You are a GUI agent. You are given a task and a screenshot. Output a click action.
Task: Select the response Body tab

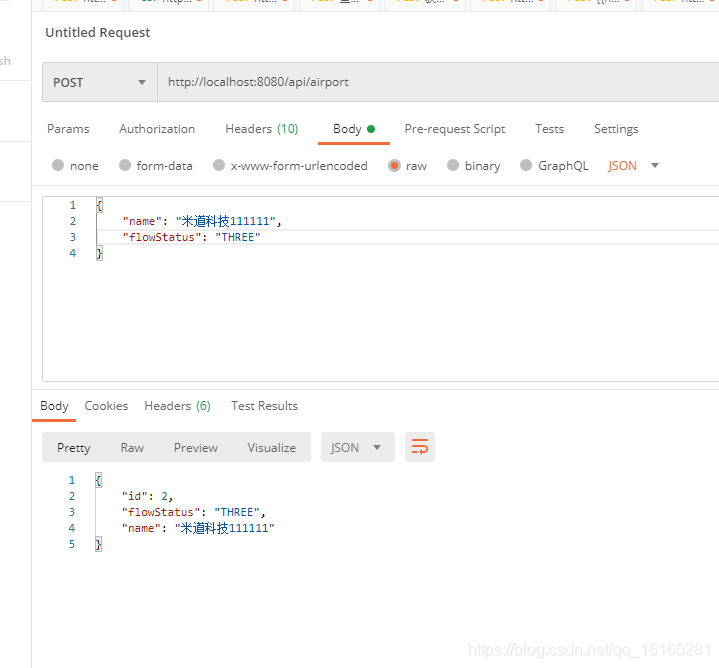(54, 406)
